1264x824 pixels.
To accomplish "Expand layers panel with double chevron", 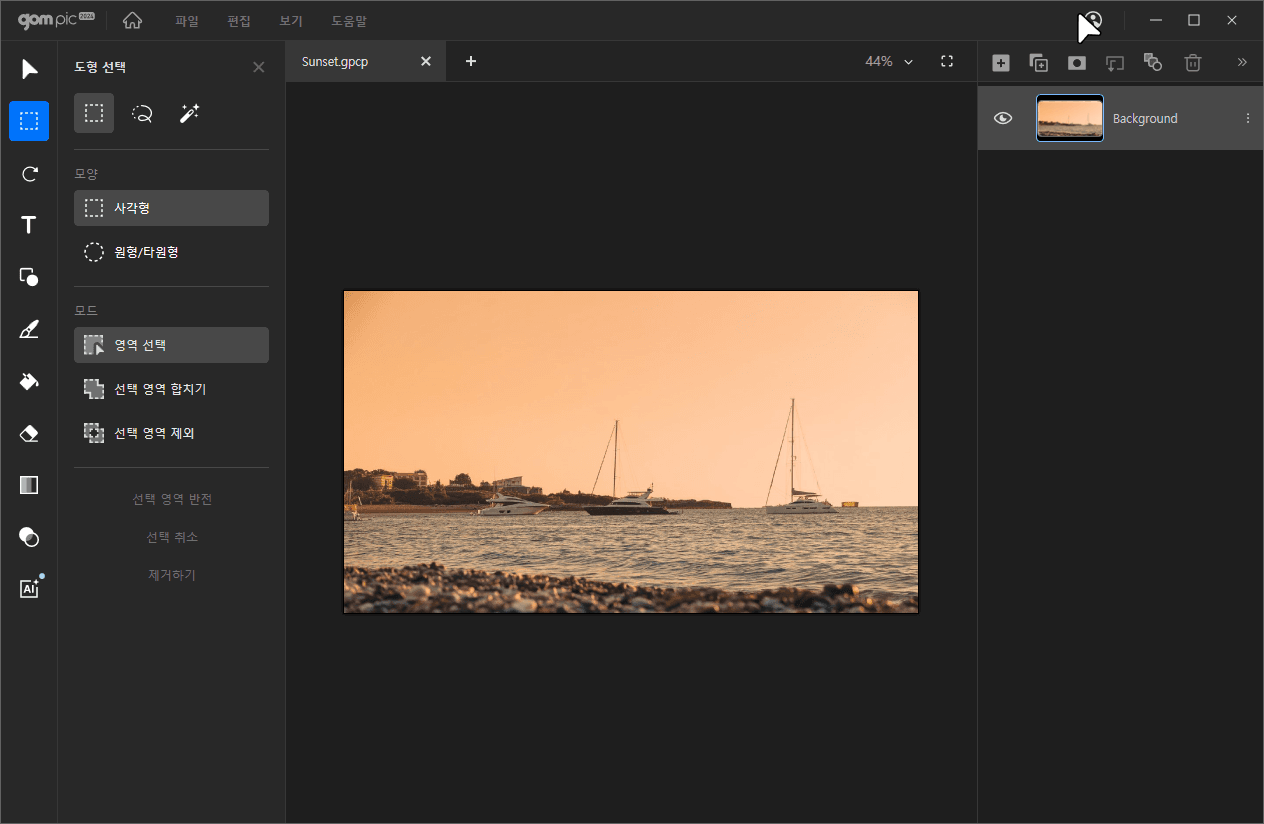I will coord(1242,62).
